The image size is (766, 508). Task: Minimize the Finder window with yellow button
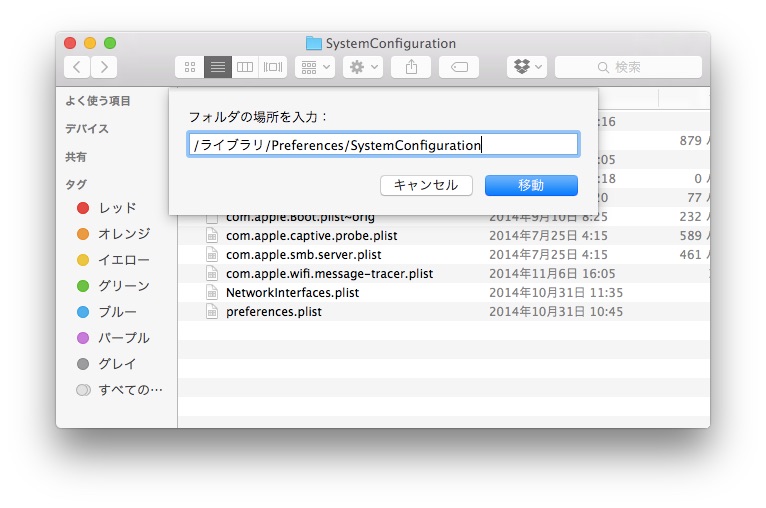point(90,43)
